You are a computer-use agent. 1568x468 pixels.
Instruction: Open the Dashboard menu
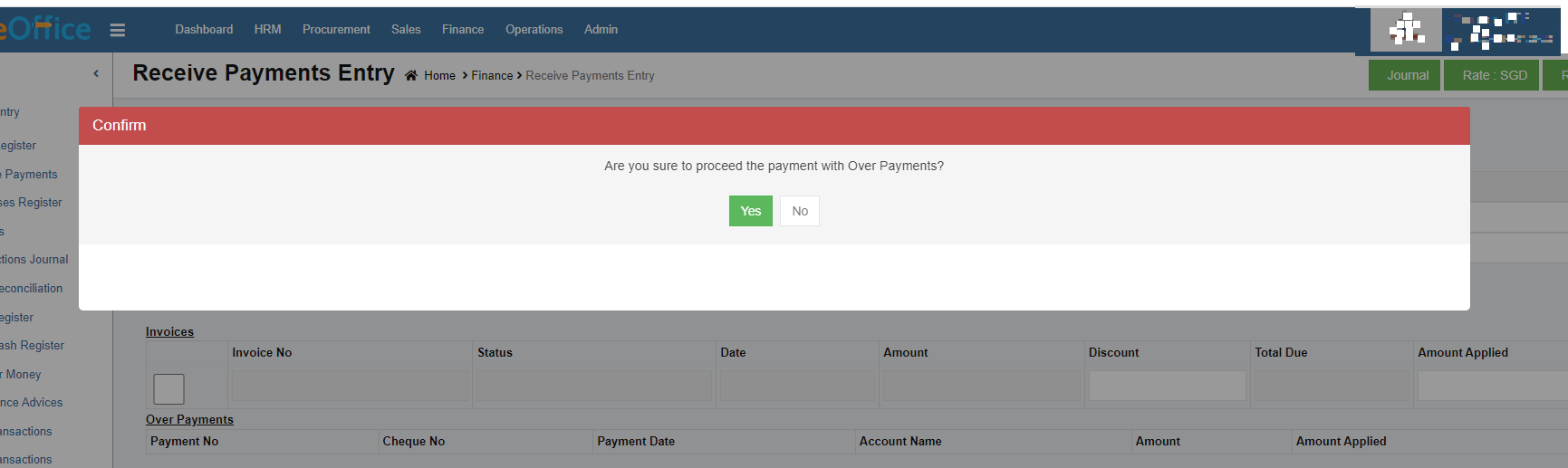tap(204, 30)
